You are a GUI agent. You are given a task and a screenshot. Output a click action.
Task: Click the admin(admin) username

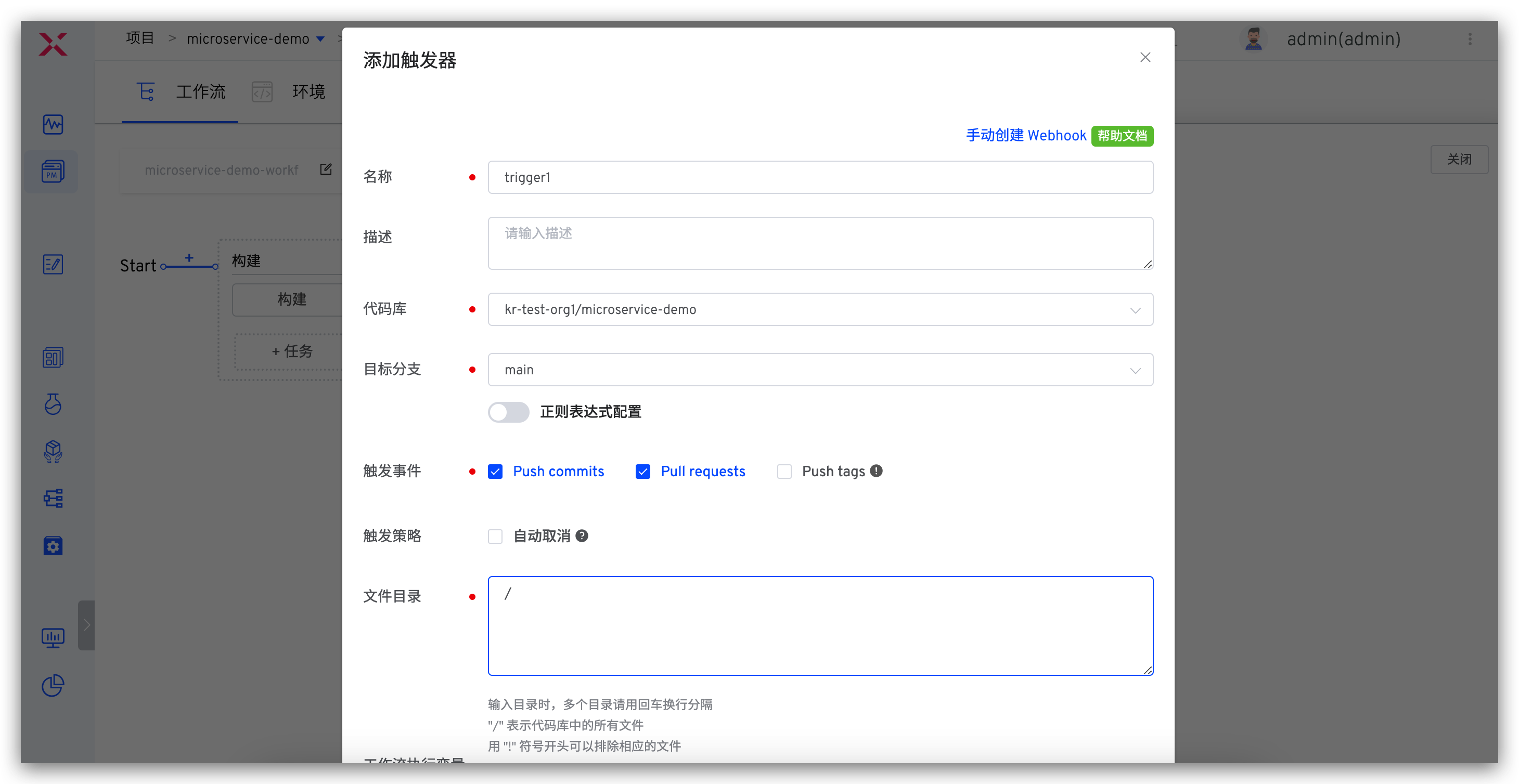[1343, 39]
